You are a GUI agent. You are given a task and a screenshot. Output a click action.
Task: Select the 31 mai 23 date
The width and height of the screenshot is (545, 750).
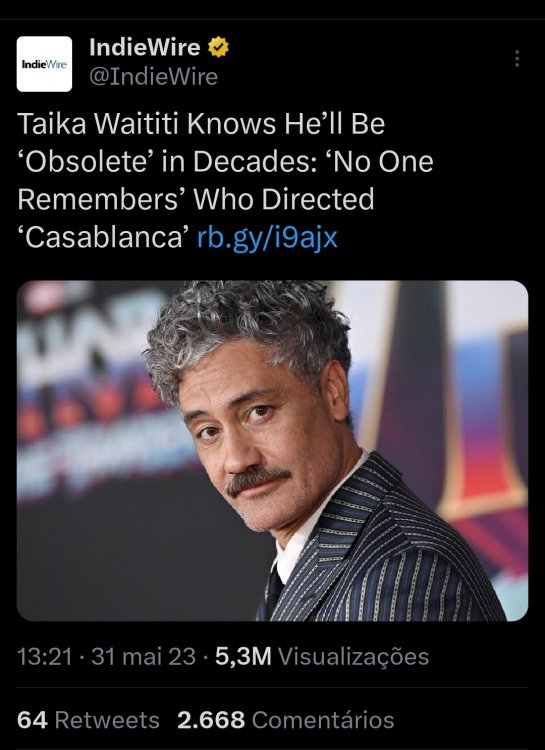(144, 656)
